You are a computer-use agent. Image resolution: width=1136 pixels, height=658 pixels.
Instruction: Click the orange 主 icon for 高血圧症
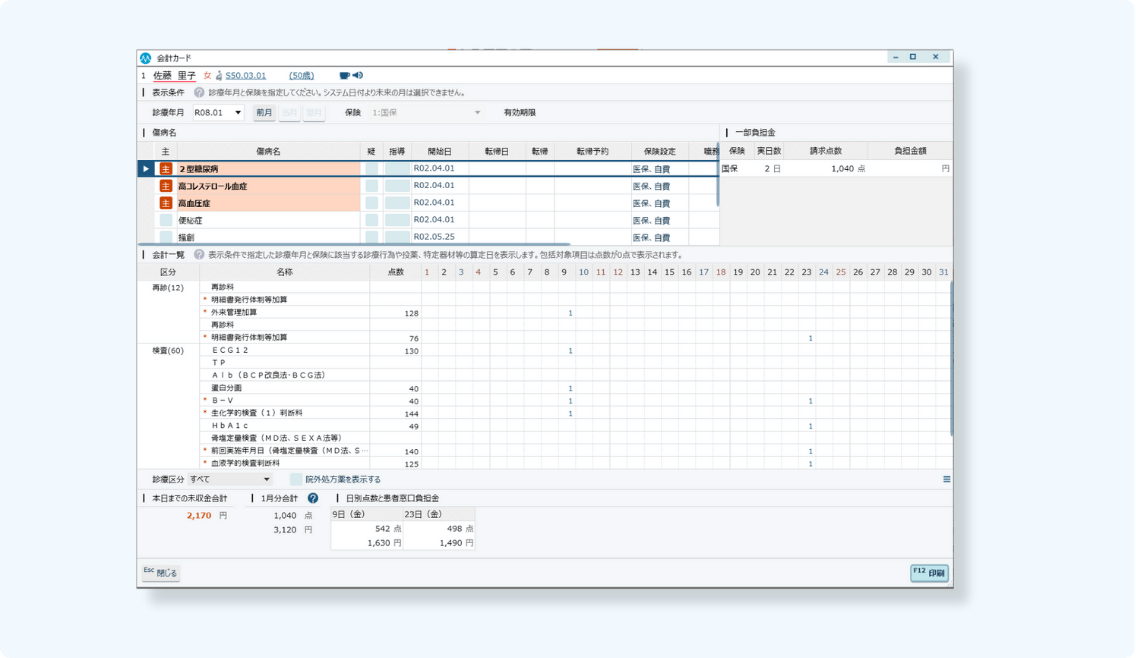tap(166, 203)
